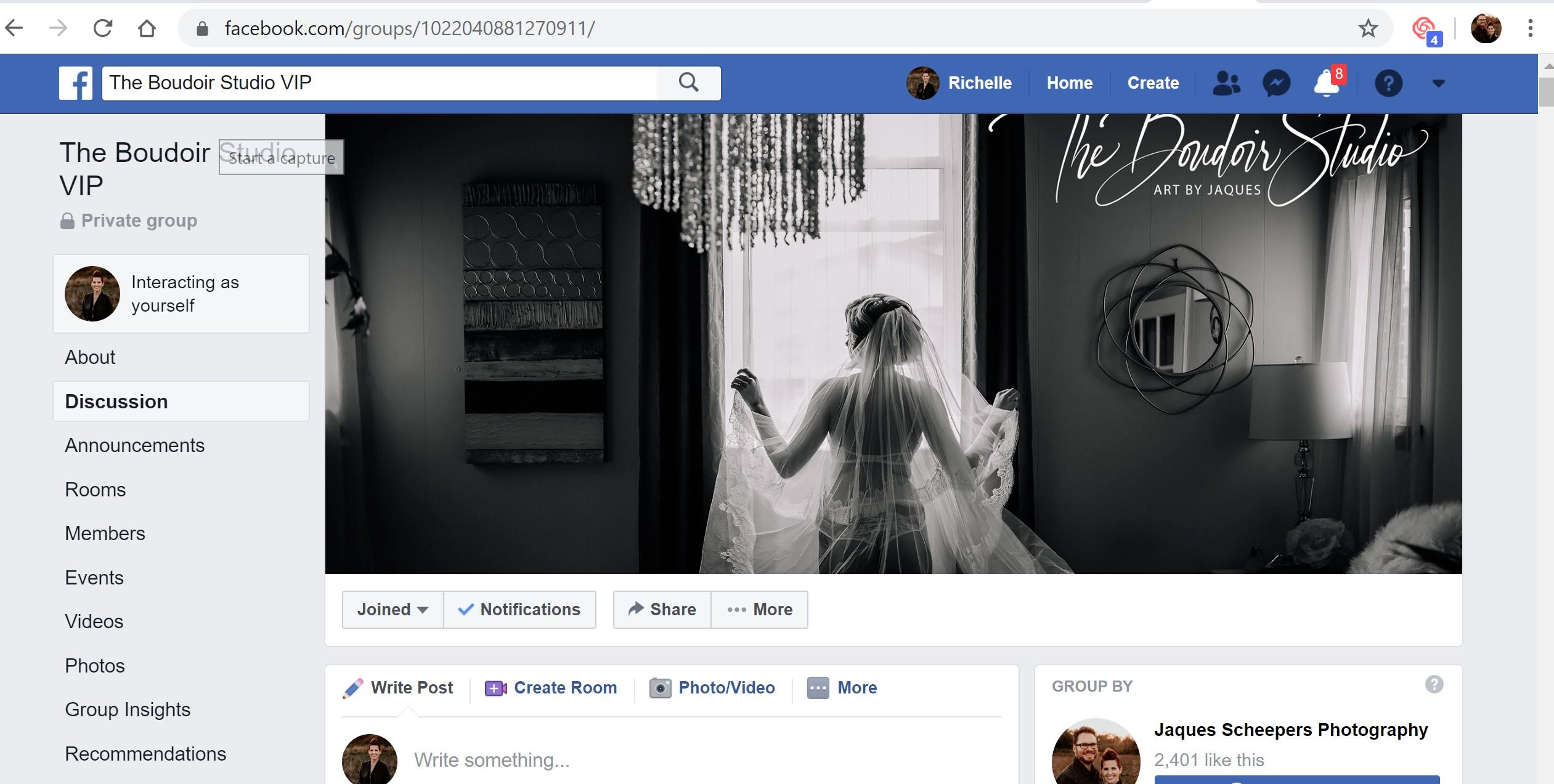1554x784 pixels.
Task: Click the Facebook logo icon
Action: 76,83
